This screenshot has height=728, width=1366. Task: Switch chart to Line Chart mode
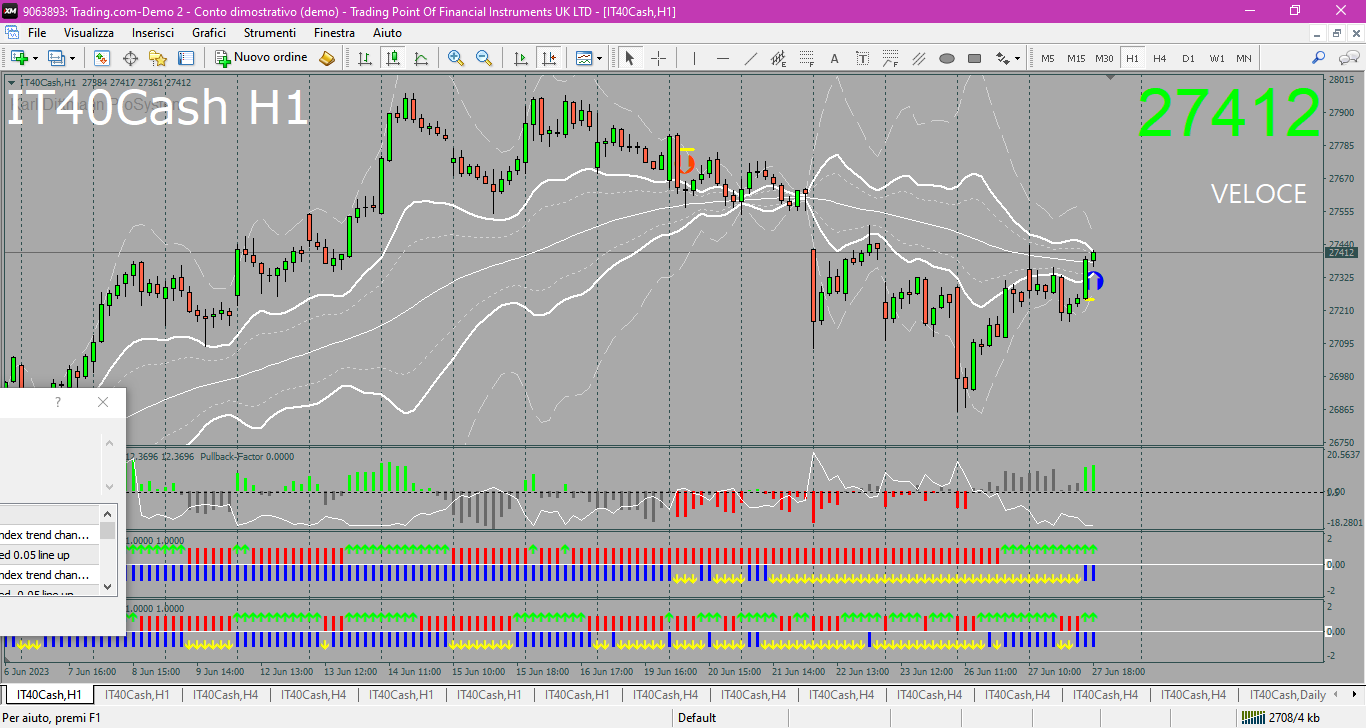421,58
